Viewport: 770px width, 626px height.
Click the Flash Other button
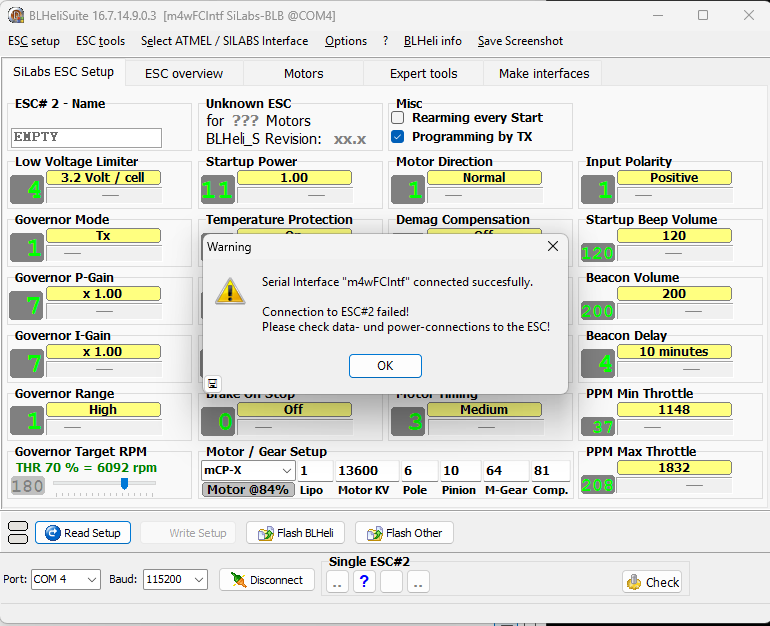[x=404, y=533]
